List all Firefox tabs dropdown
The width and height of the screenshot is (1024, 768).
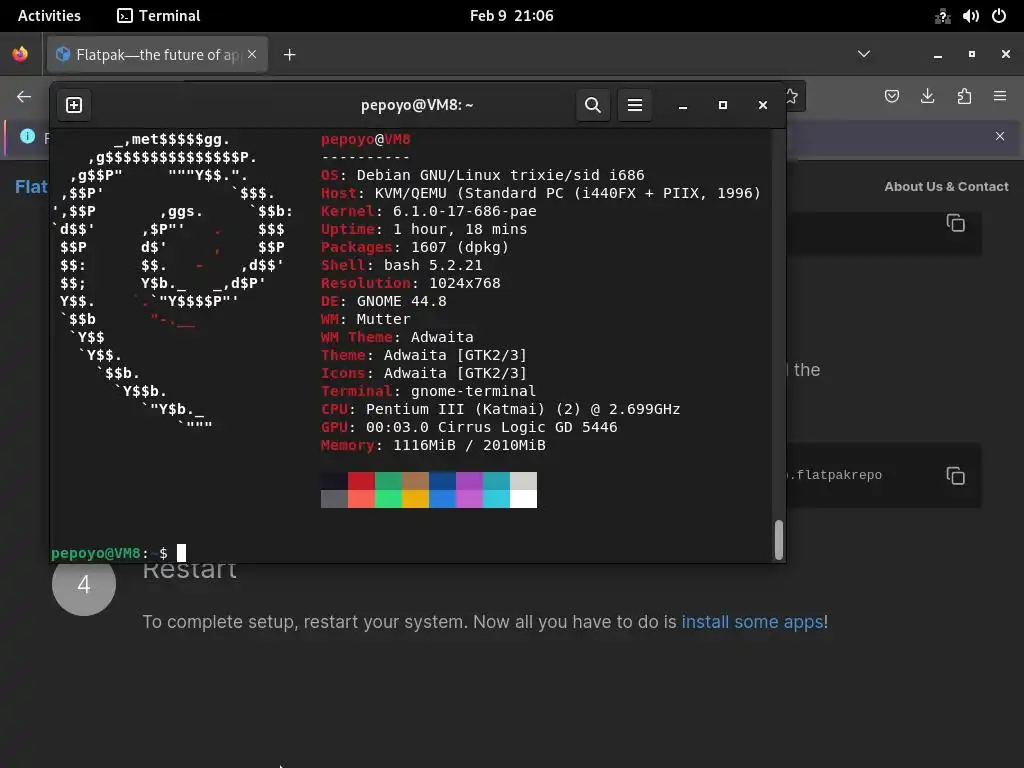tap(863, 54)
